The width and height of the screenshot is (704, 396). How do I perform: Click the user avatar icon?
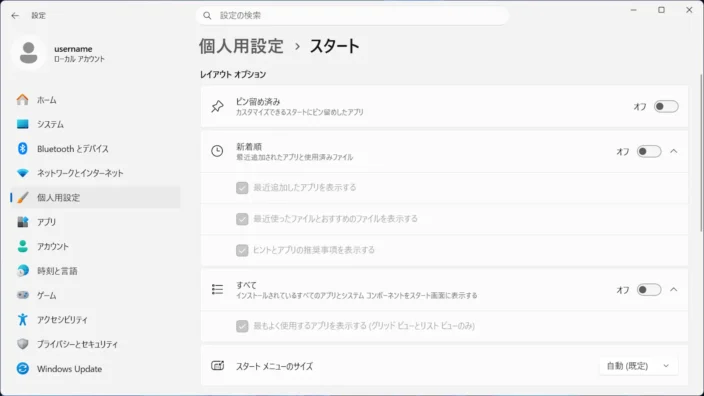point(29,53)
